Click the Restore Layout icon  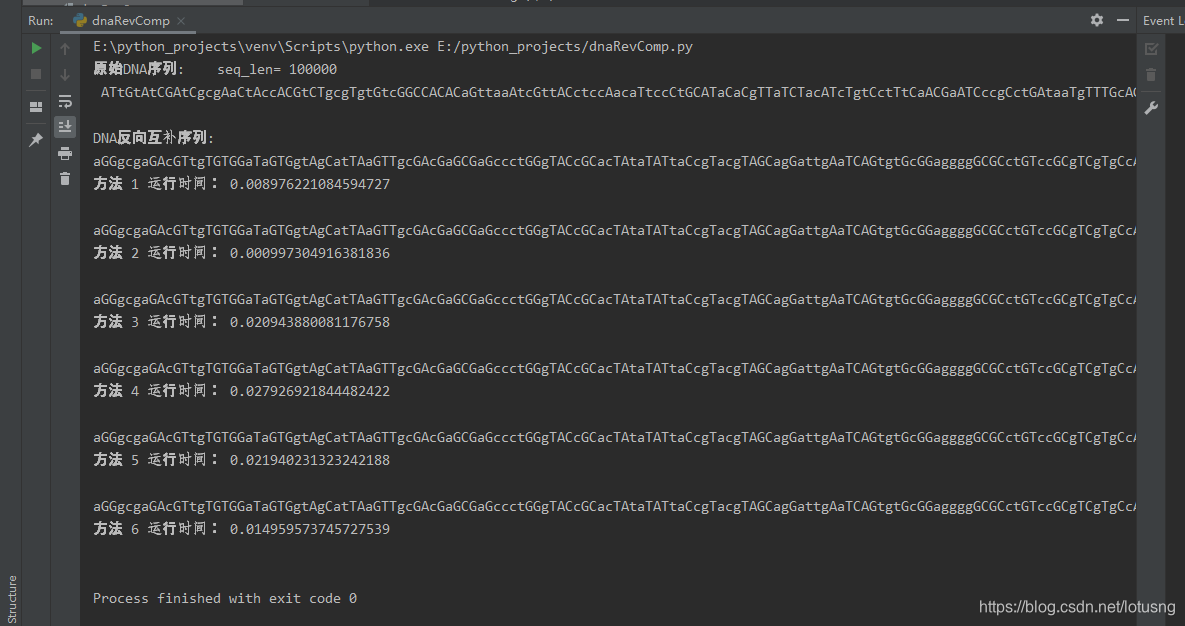pos(36,107)
